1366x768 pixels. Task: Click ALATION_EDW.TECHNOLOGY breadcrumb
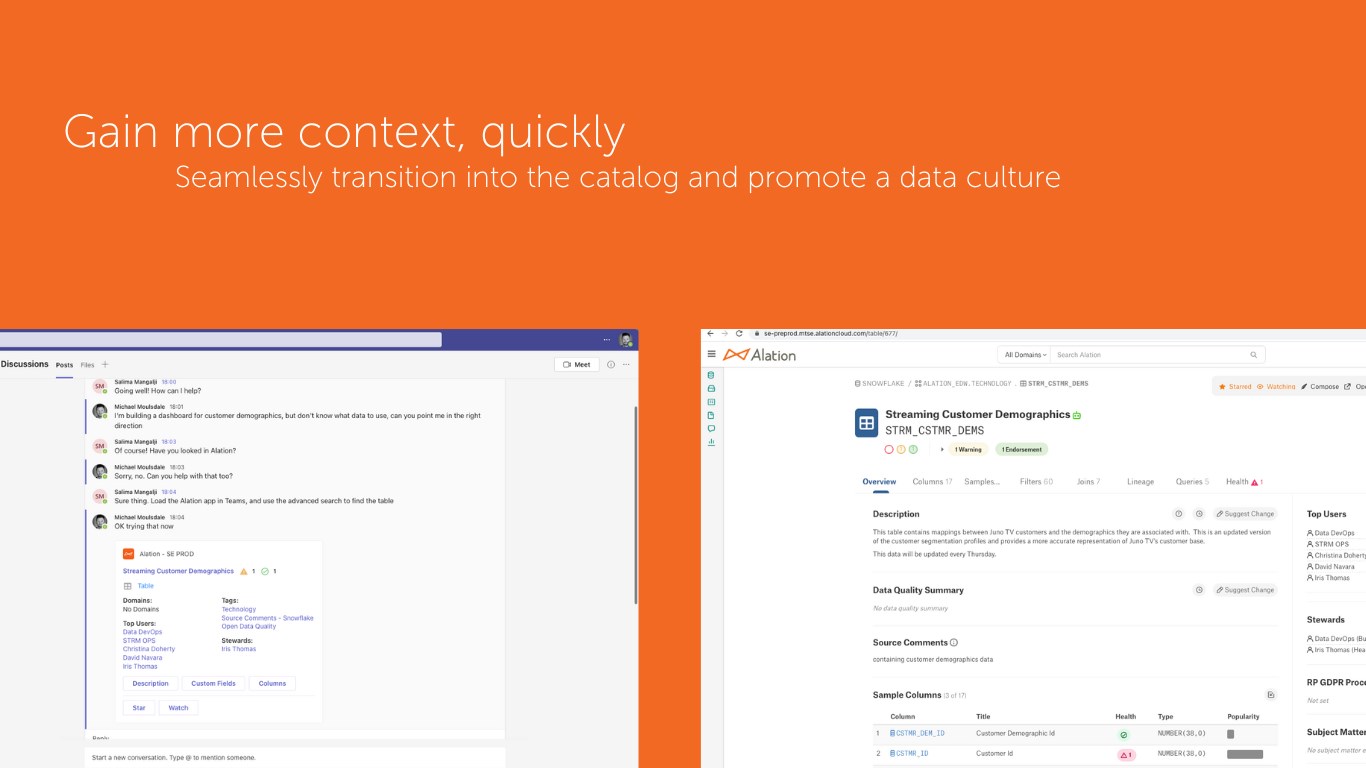[x=963, y=383]
